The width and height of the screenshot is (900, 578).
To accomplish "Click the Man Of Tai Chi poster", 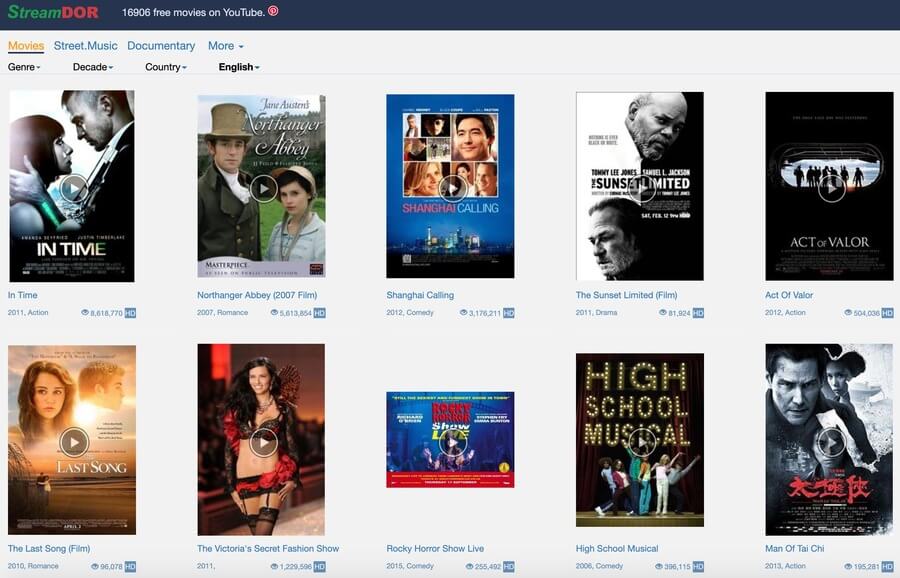I will tap(829, 440).
